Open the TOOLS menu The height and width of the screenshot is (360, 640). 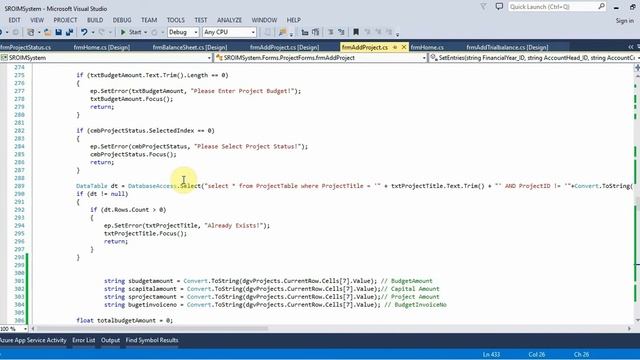click(x=176, y=20)
